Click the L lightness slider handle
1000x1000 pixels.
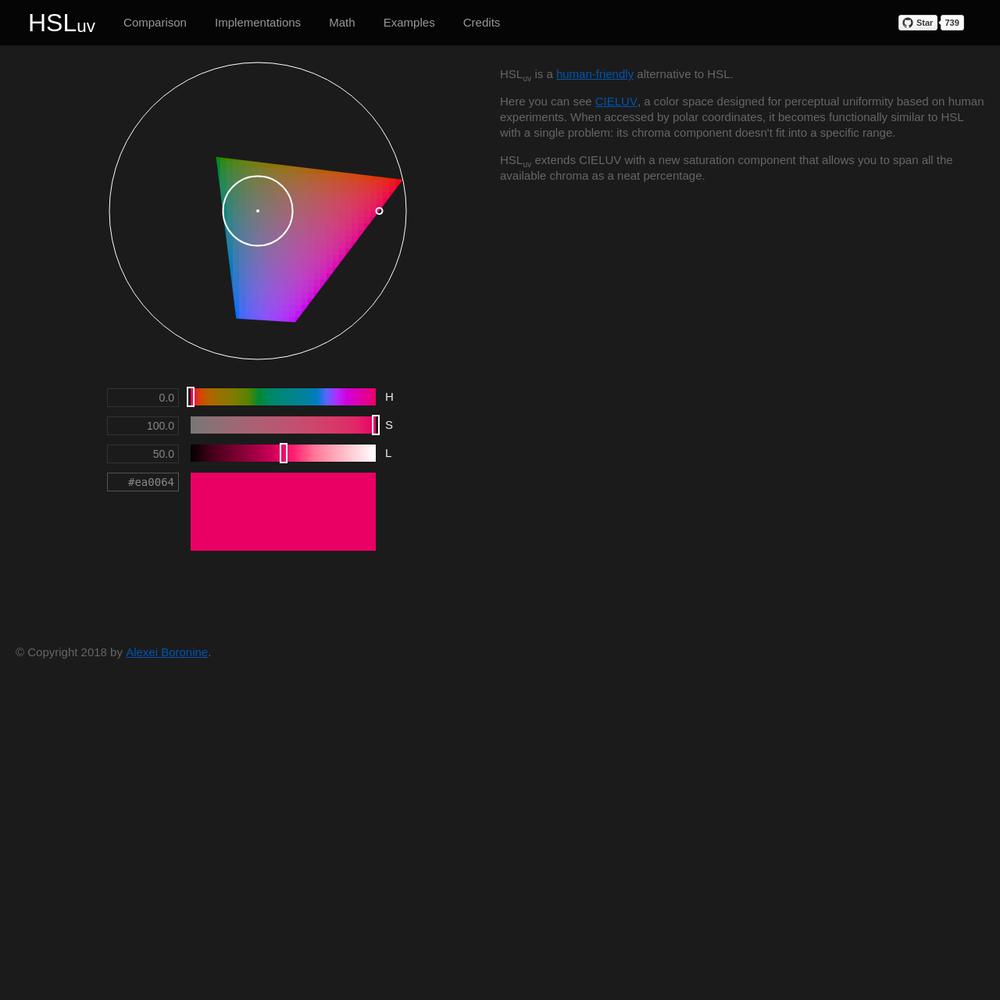click(283, 453)
